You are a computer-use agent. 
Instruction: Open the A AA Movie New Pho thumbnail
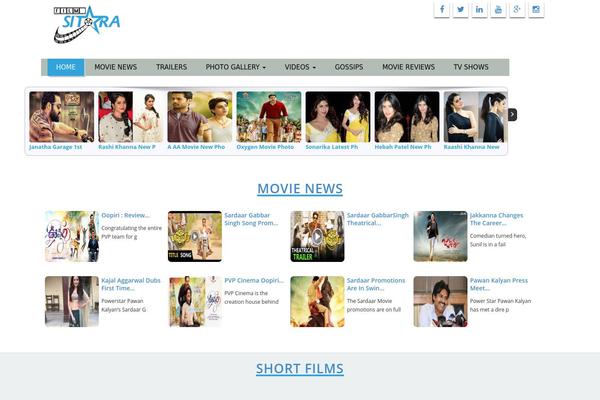coord(200,117)
